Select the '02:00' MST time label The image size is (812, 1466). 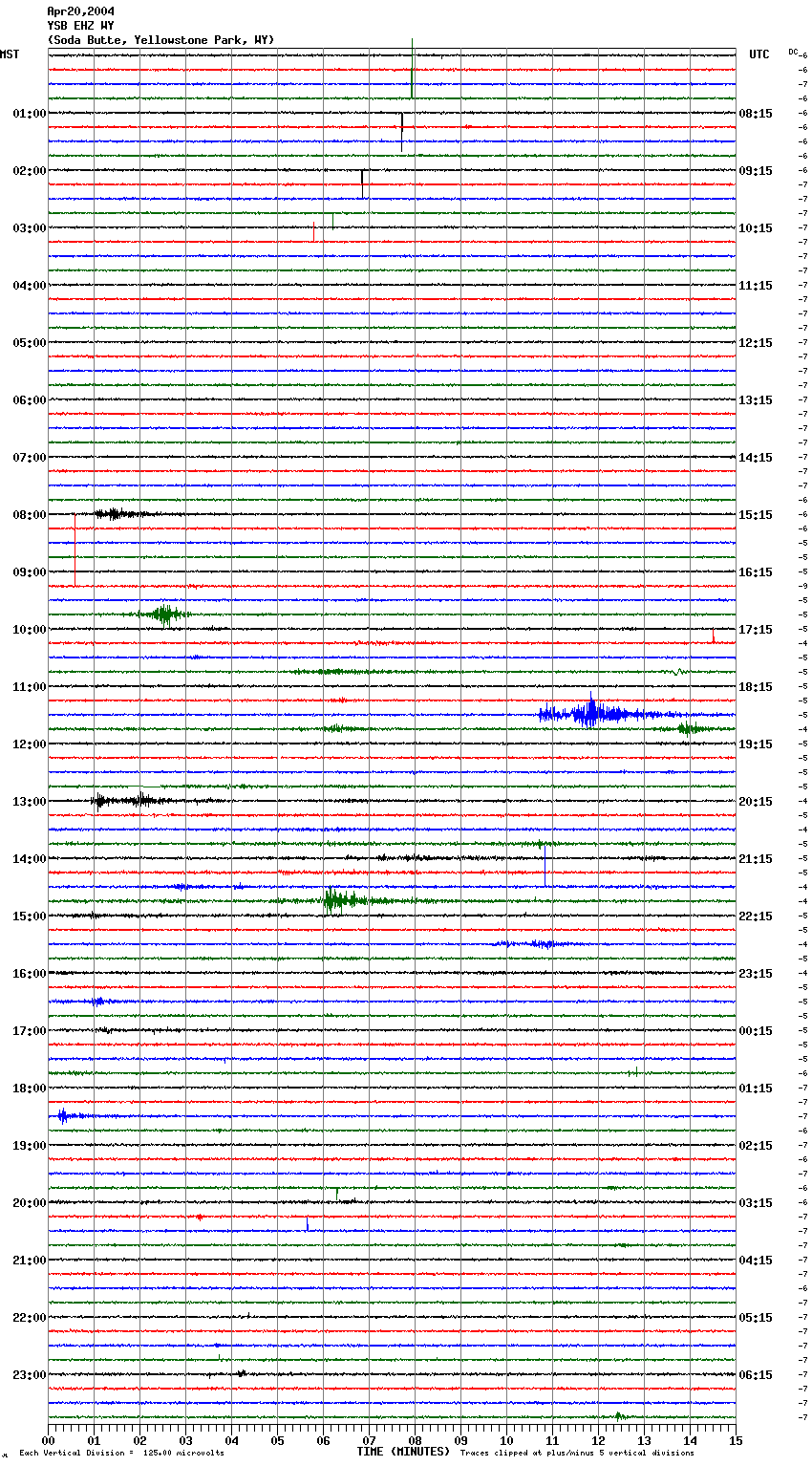pyautogui.click(x=30, y=171)
